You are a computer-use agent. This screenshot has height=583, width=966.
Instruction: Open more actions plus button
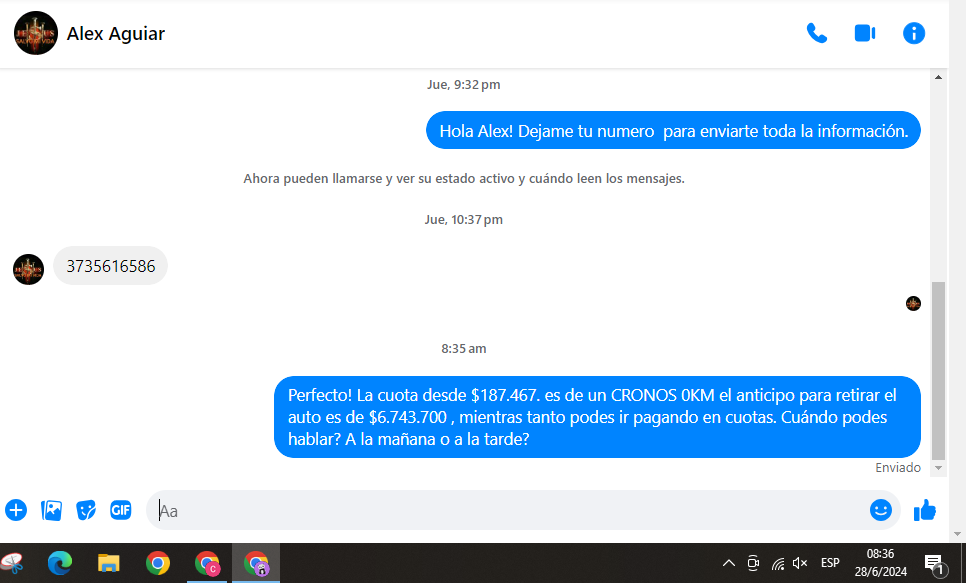click(x=16, y=510)
